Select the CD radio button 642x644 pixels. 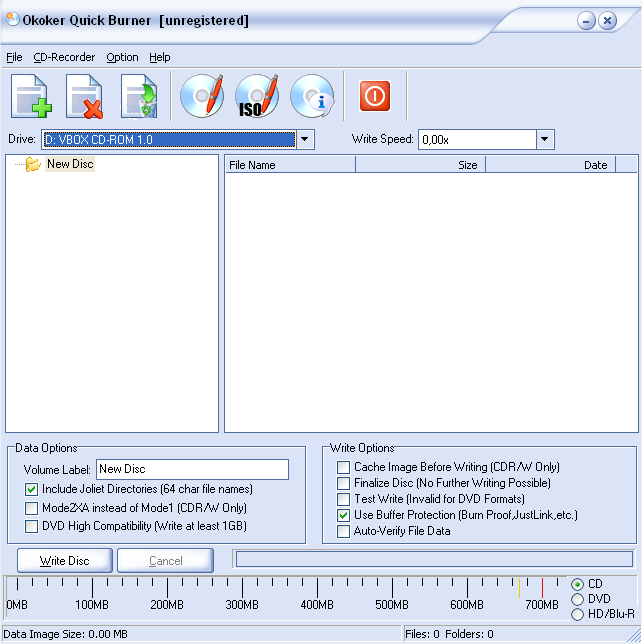[x=577, y=584]
